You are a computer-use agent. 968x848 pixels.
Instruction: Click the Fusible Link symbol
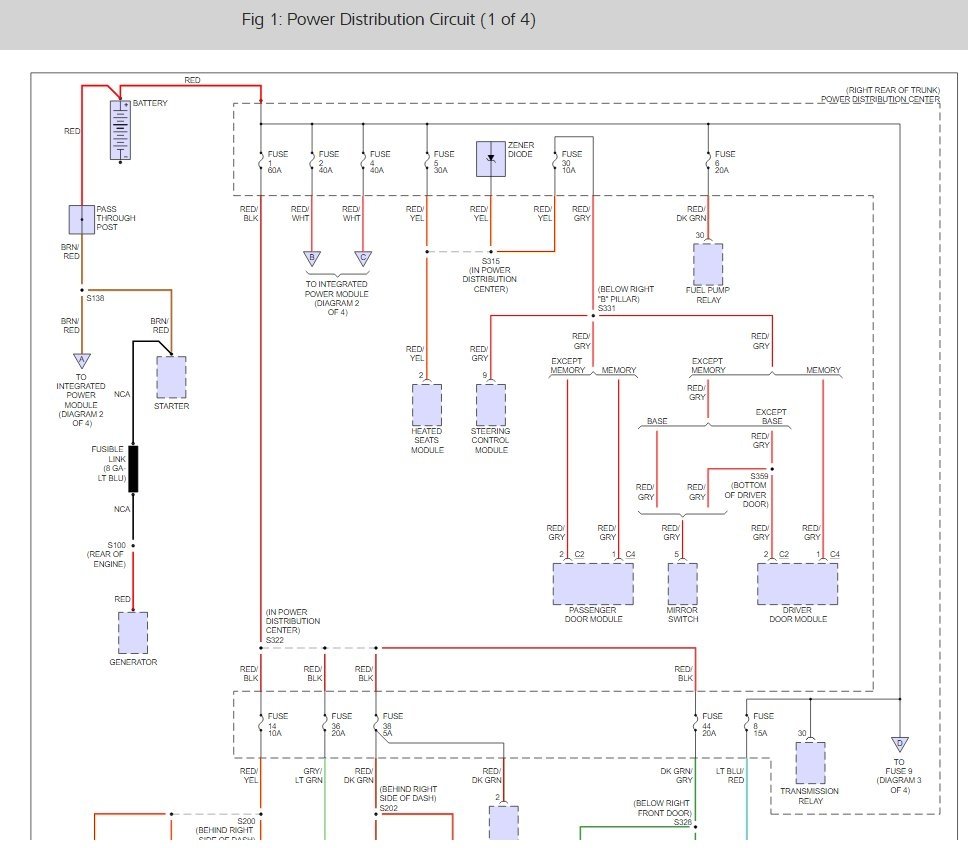(133, 470)
